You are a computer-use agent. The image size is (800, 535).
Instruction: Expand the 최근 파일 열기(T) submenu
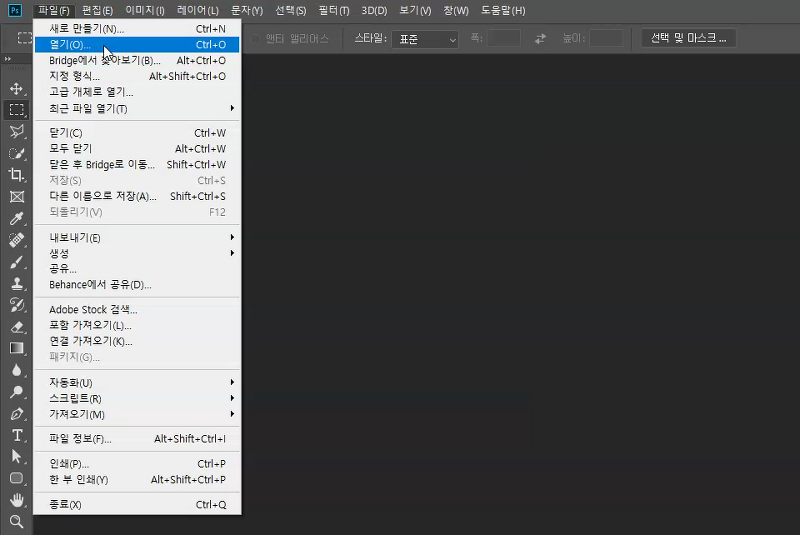(140, 108)
